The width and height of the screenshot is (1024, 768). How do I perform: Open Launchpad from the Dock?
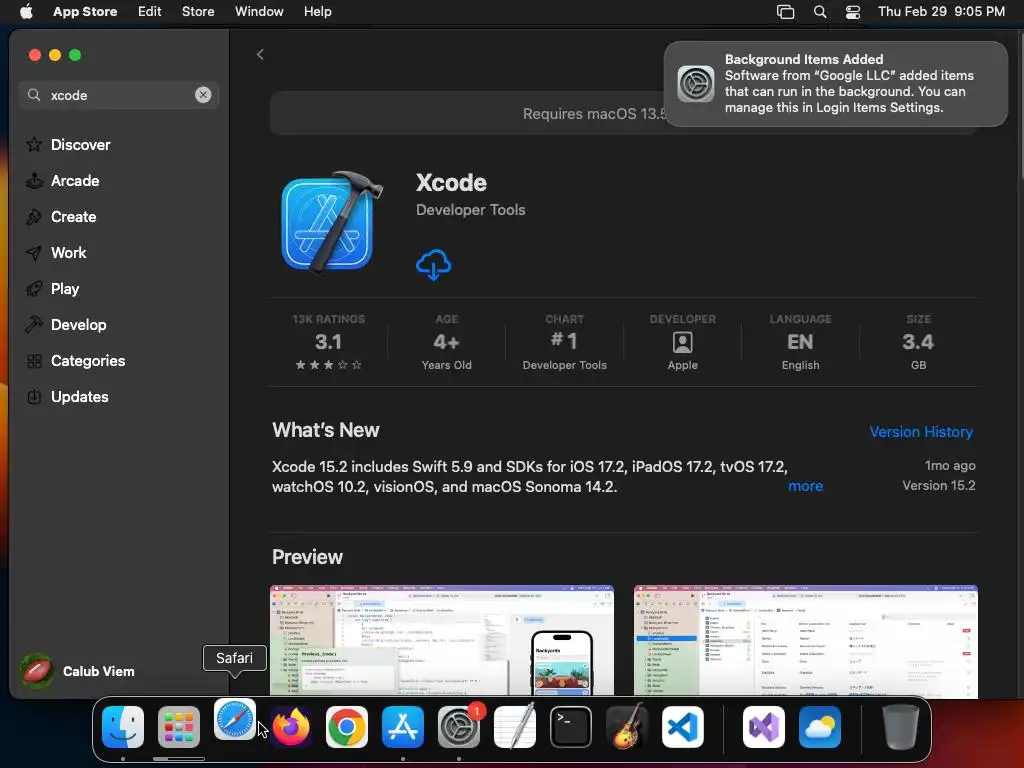tap(179, 727)
